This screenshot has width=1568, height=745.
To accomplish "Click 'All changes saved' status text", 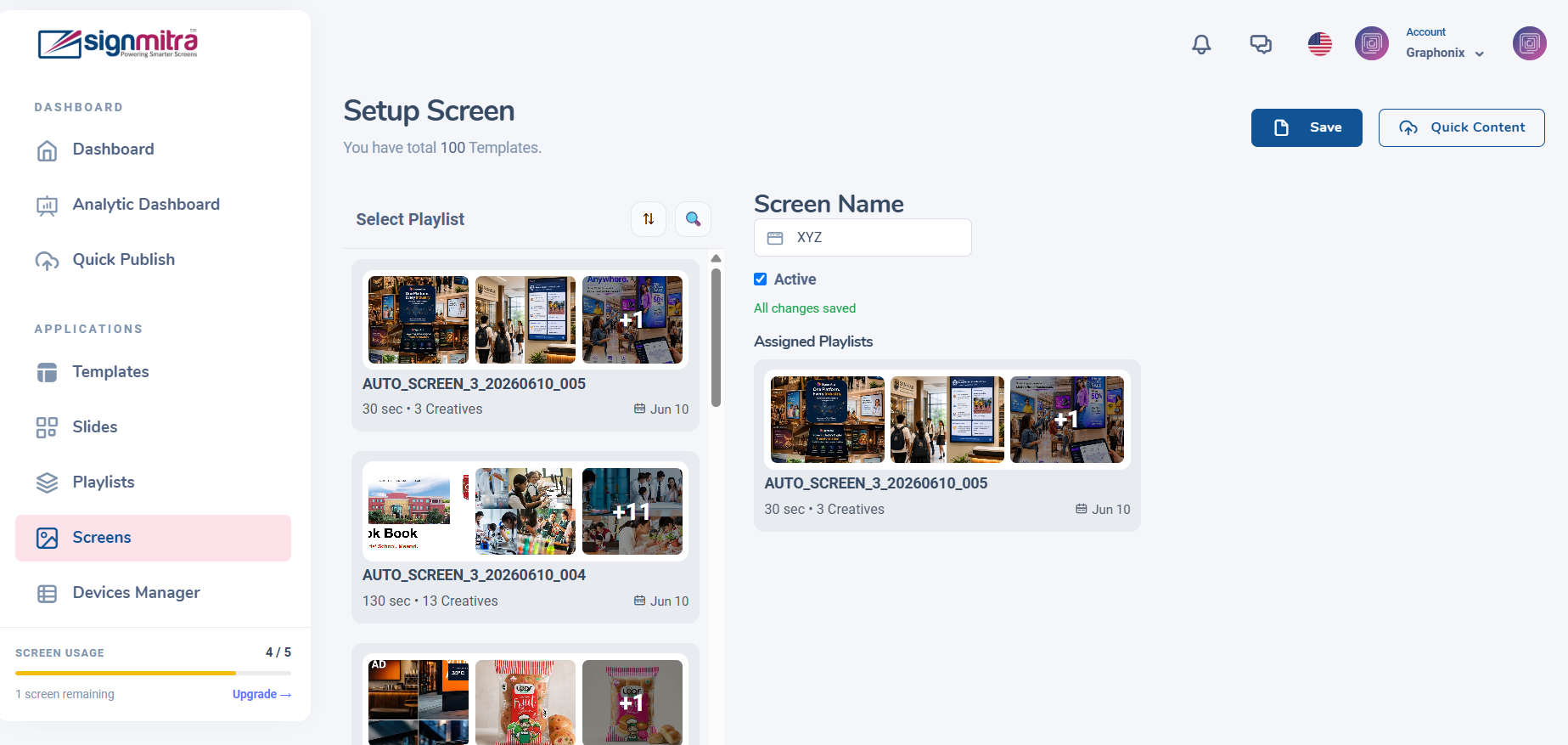I will 805,308.
